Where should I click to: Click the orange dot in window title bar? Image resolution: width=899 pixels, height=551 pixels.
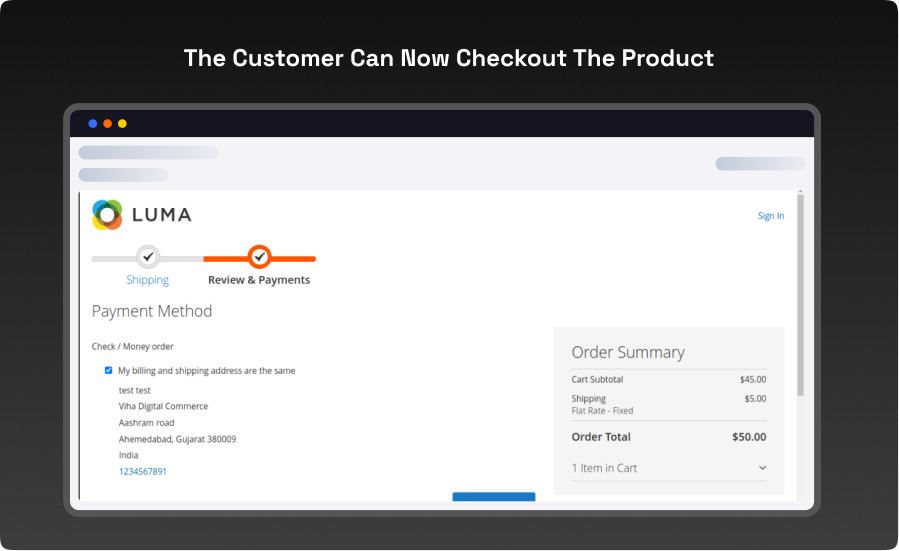click(108, 124)
